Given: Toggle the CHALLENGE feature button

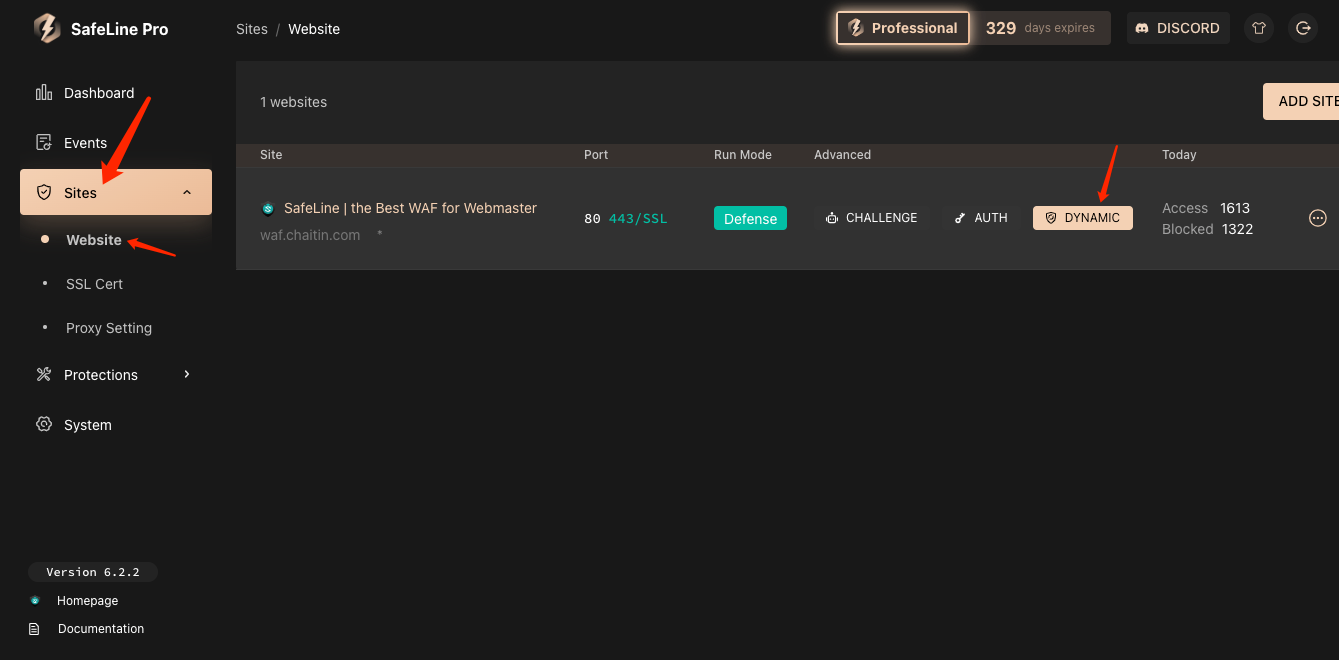Looking at the screenshot, I should tap(871, 218).
